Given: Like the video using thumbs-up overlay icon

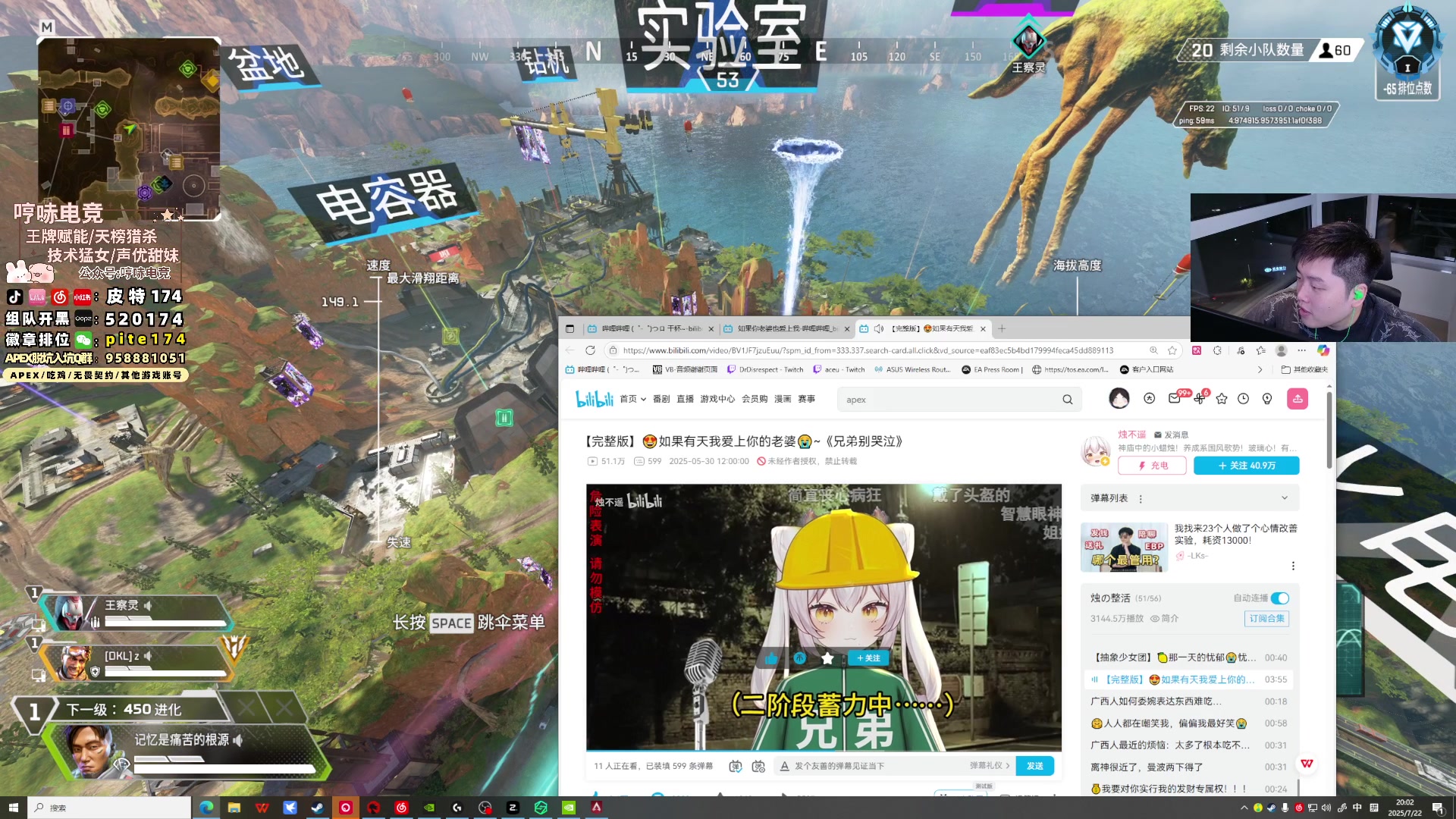Looking at the screenshot, I should click(771, 658).
